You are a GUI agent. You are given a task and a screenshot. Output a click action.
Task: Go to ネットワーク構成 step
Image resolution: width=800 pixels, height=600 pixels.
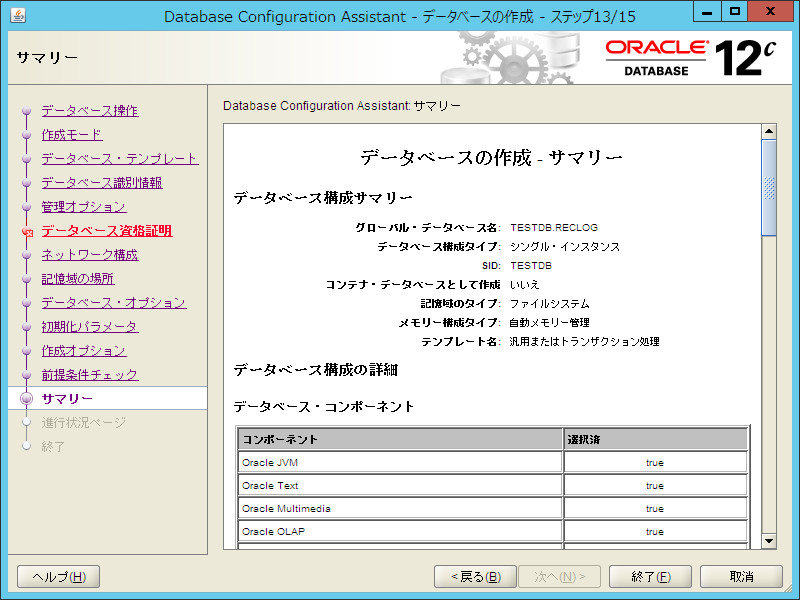click(x=90, y=255)
